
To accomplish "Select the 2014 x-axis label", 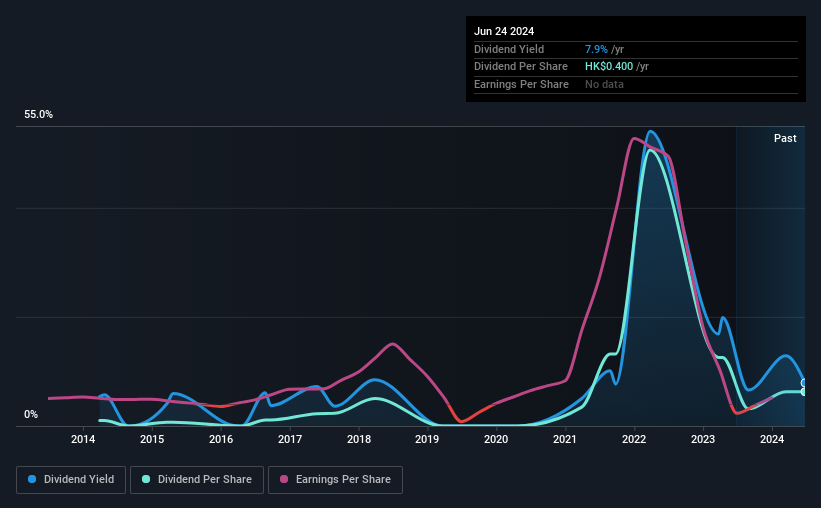I will click(x=83, y=439).
